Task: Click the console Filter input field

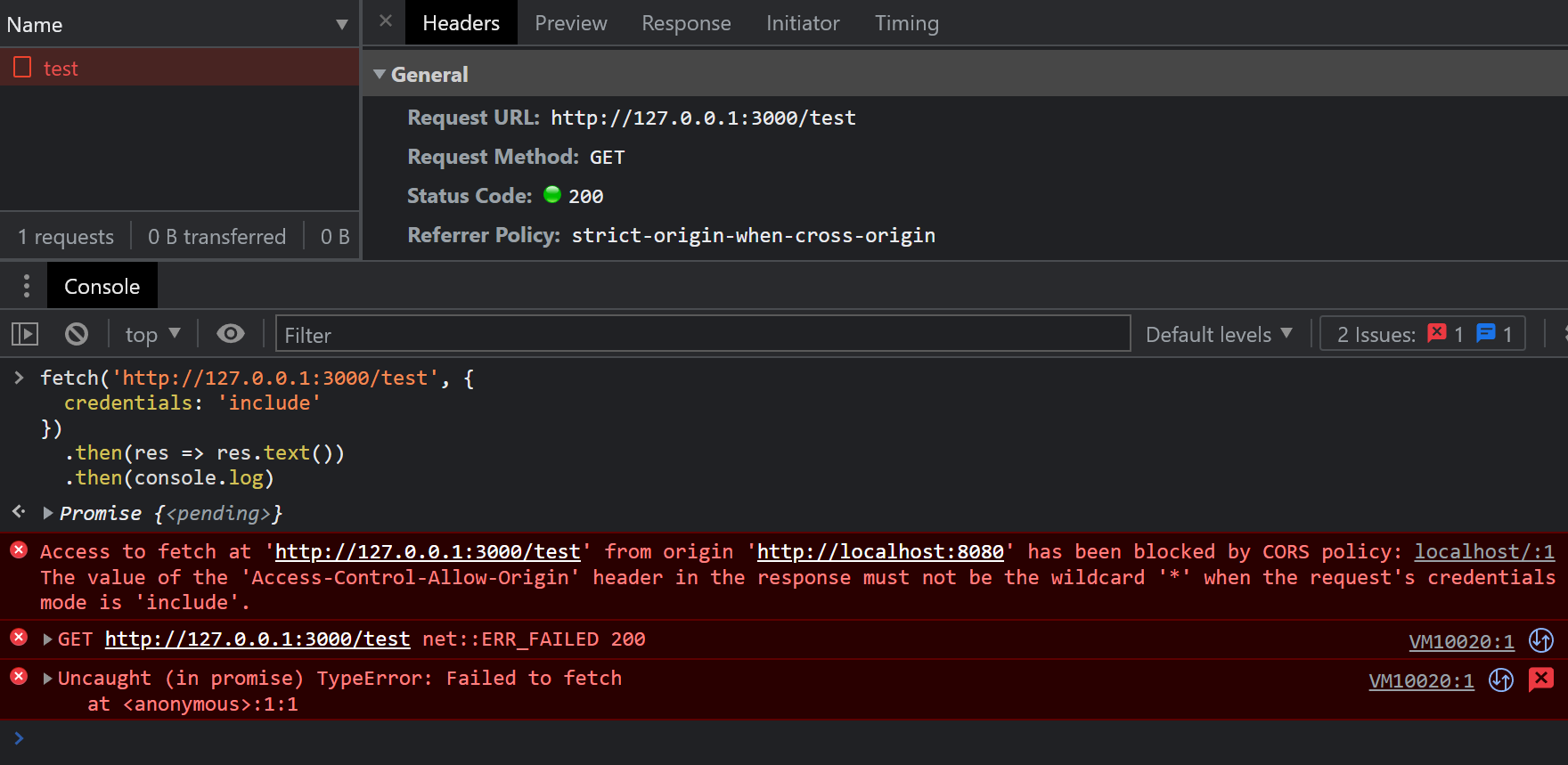Action: tap(702, 335)
